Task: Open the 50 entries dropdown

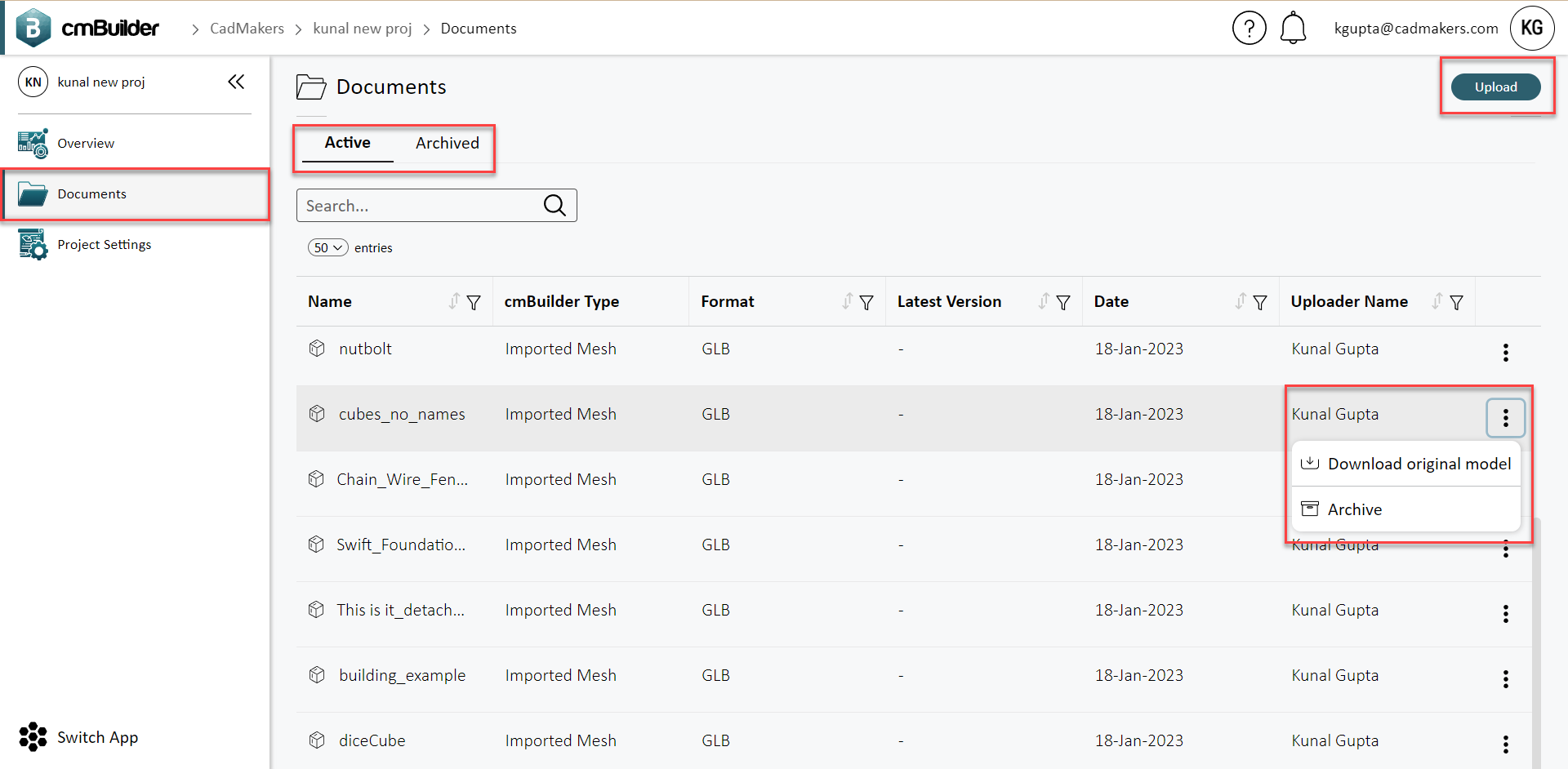Action: pyautogui.click(x=328, y=247)
